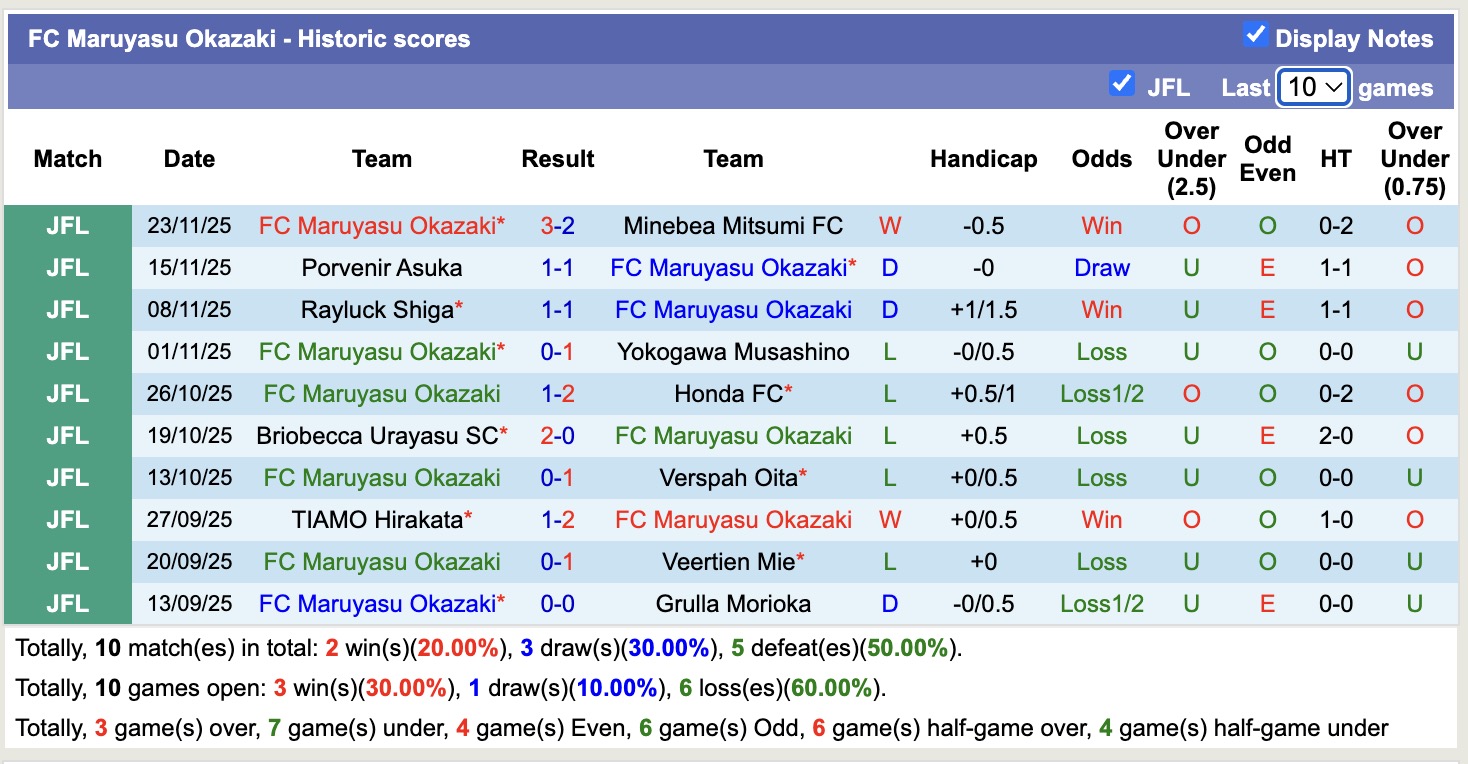Open the Veertien Mie team page
Viewport: 1468px width, 764px height.
tap(730, 562)
